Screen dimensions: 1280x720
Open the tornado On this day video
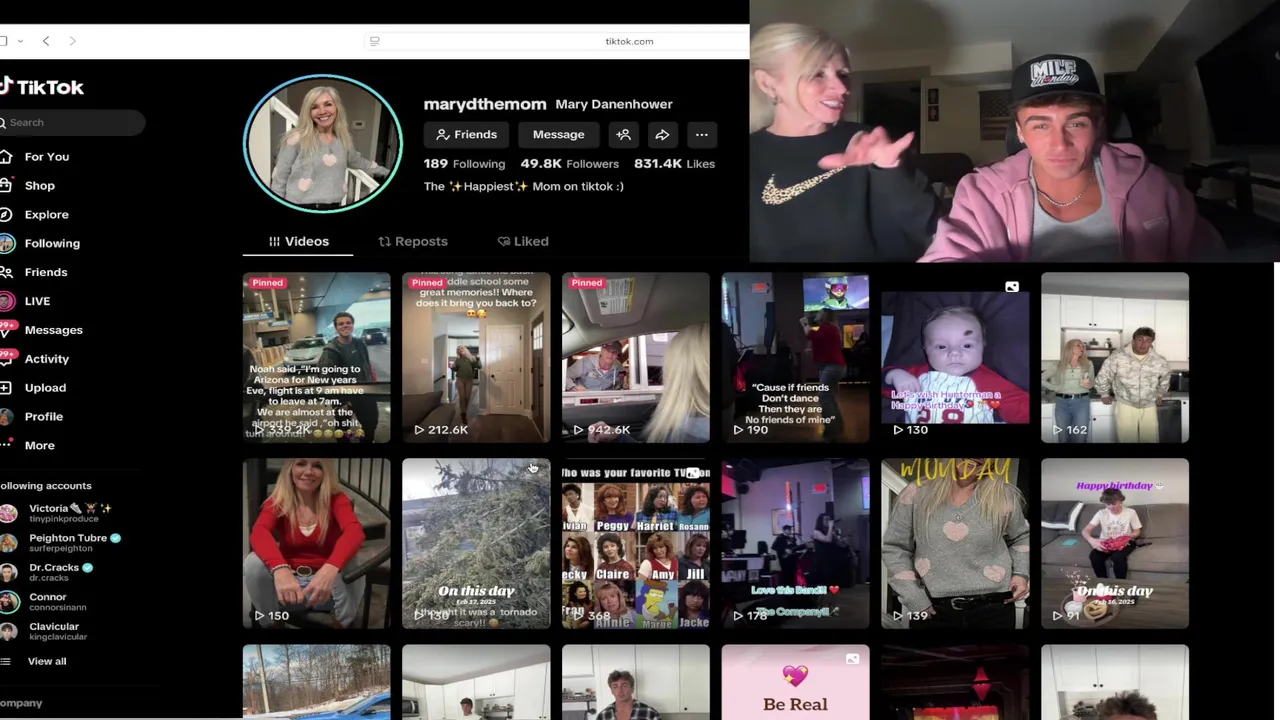coord(476,543)
